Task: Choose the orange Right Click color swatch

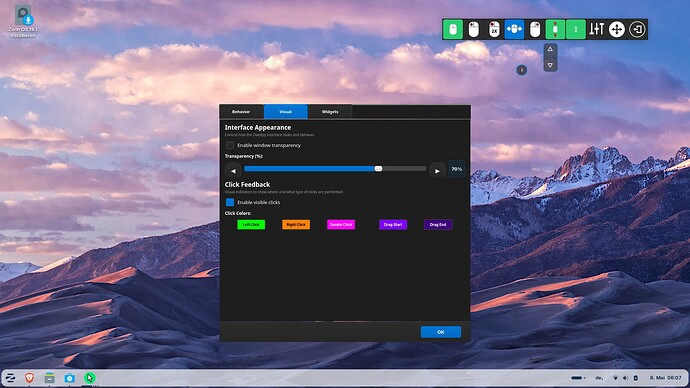Action: click(x=296, y=224)
